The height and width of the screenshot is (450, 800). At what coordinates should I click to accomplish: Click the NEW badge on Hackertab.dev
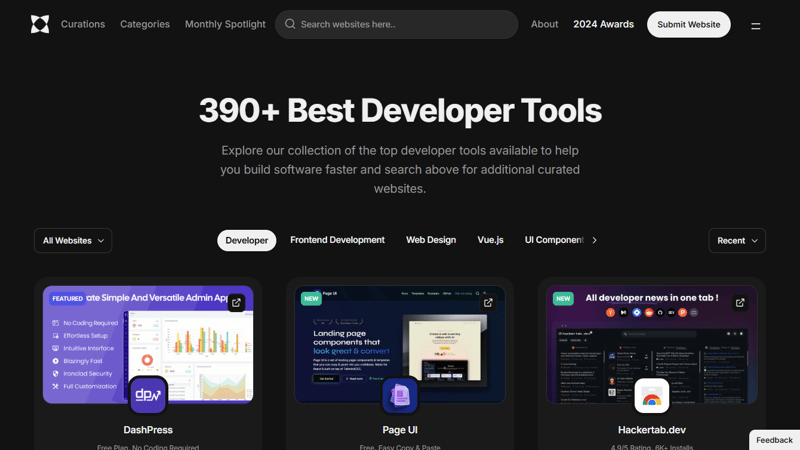click(x=563, y=298)
